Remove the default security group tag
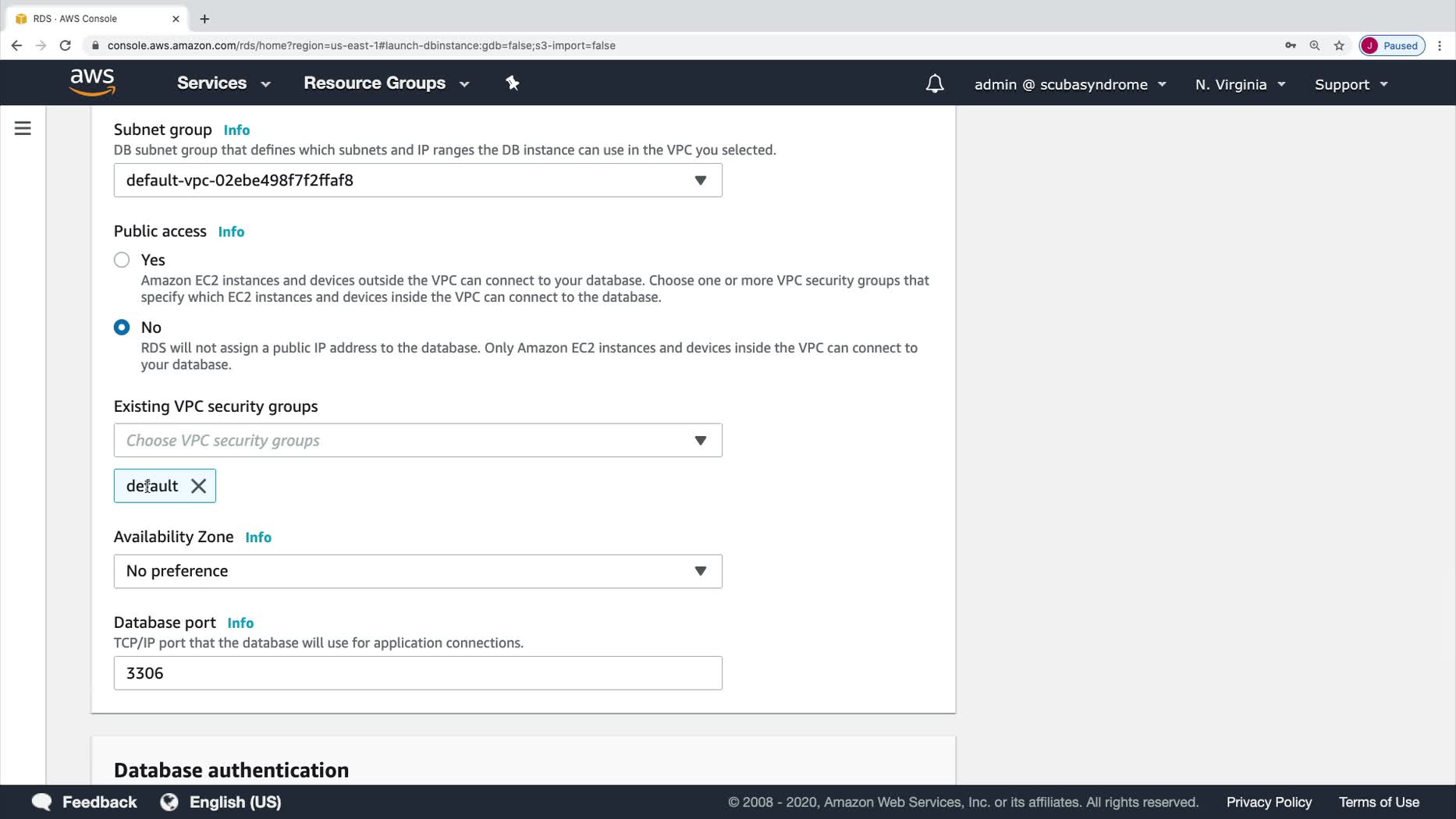The width and height of the screenshot is (1456, 819). (x=199, y=486)
